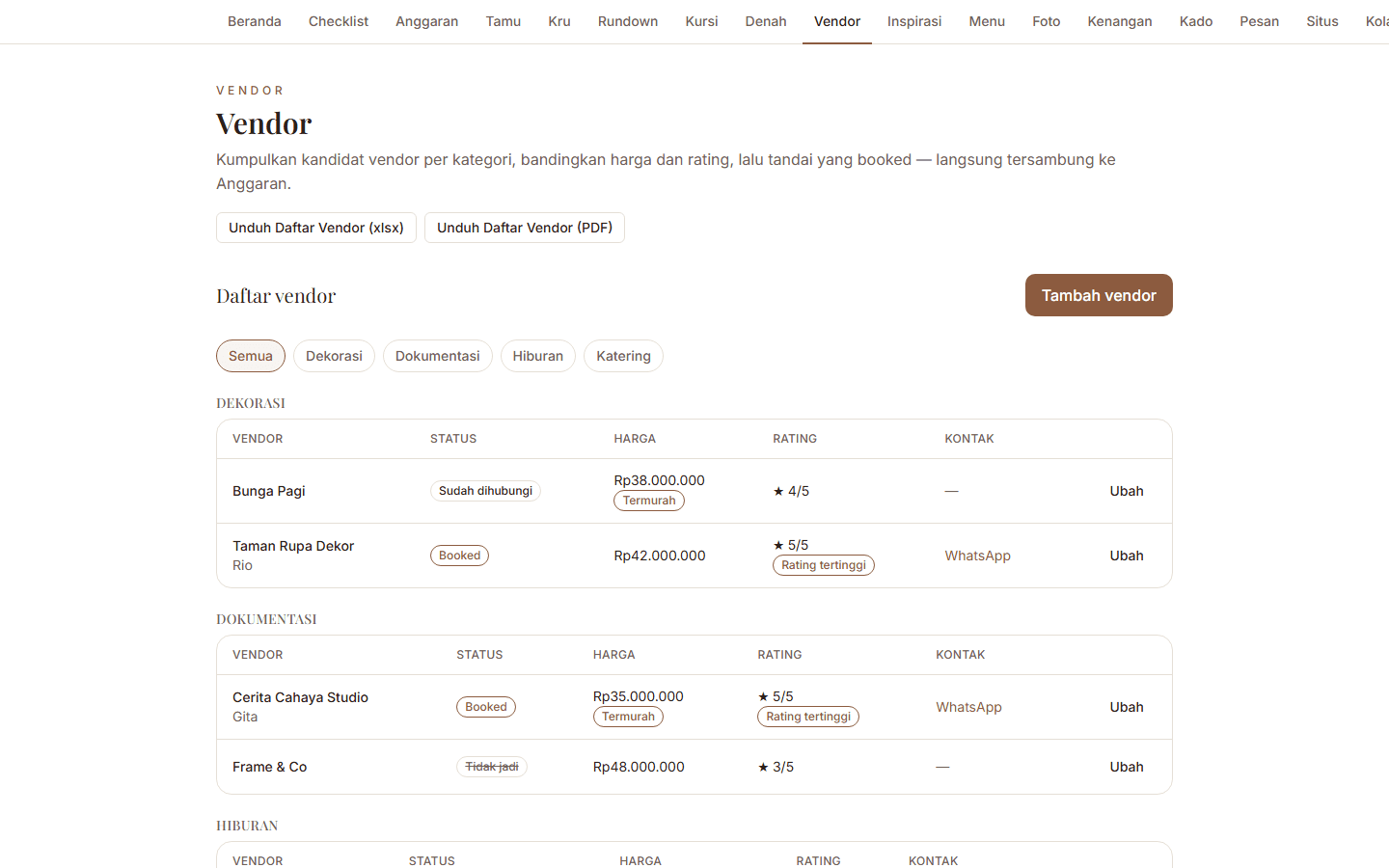
Task: Click contact name Rio
Action: [242, 565]
